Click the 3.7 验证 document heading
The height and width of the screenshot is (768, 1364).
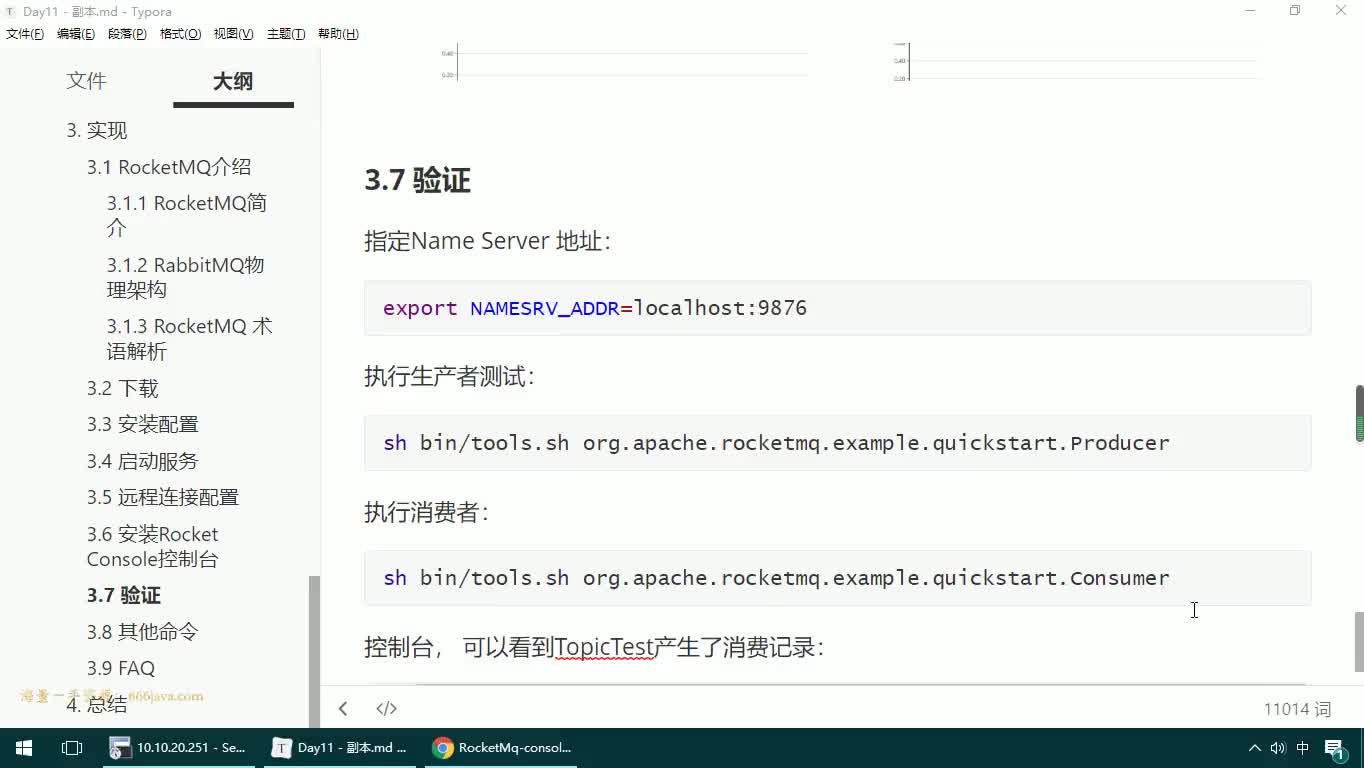click(x=418, y=181)
